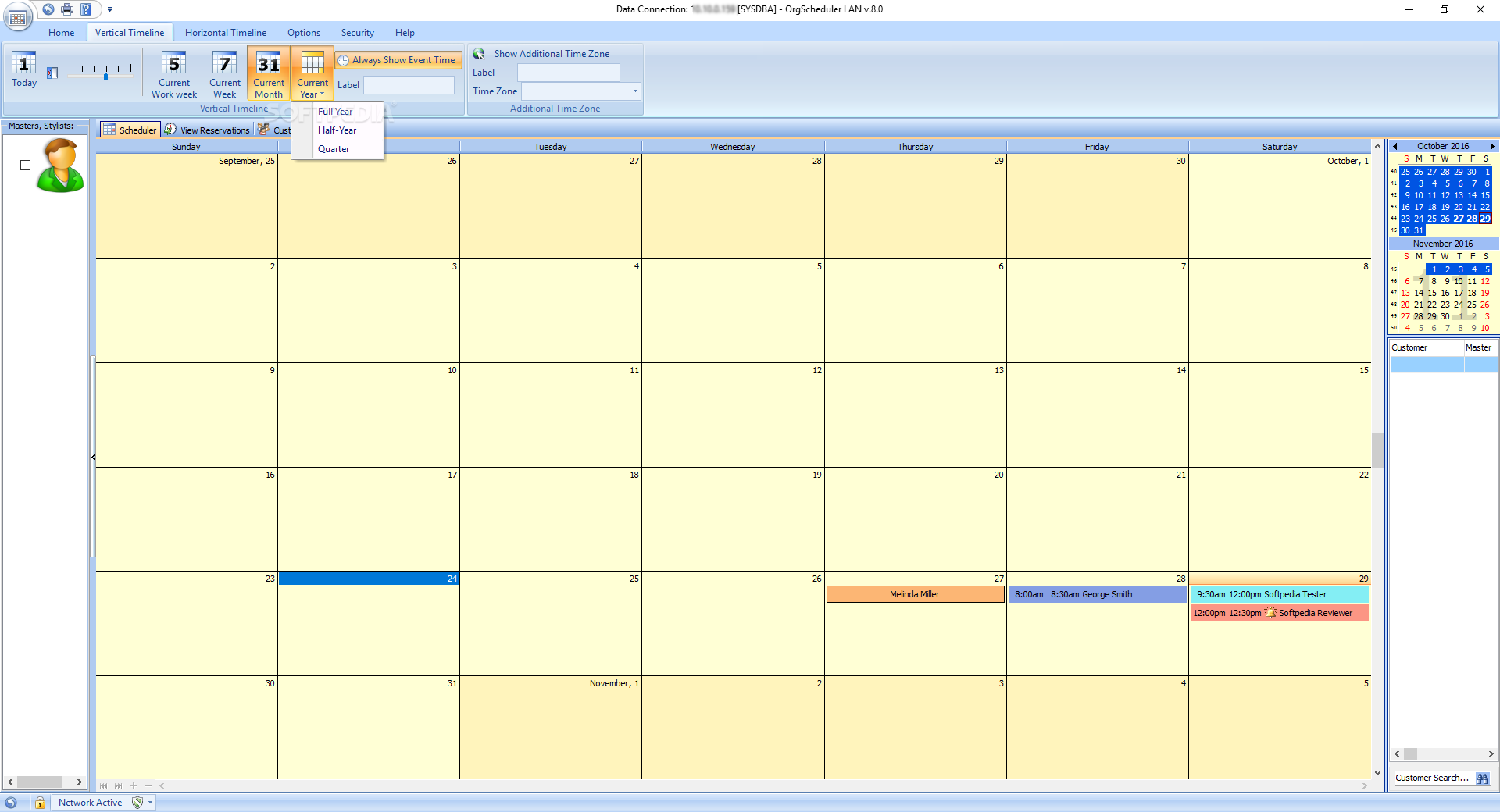Jump to first record navigator icon
This screenshot has width=1500, height=812.
103,785
